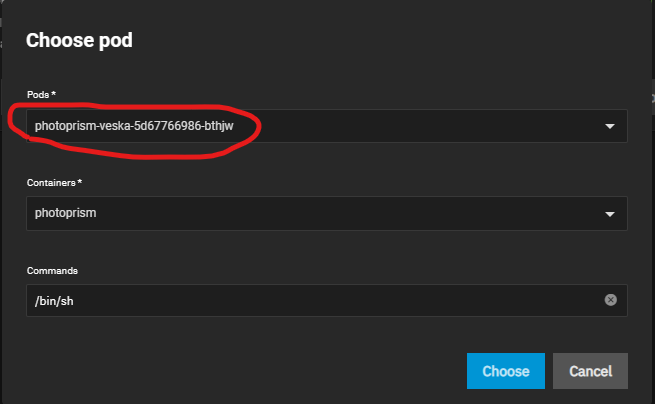Click the Choose pod dialog heading
The image size is (655, 404).
coord(79,41)
